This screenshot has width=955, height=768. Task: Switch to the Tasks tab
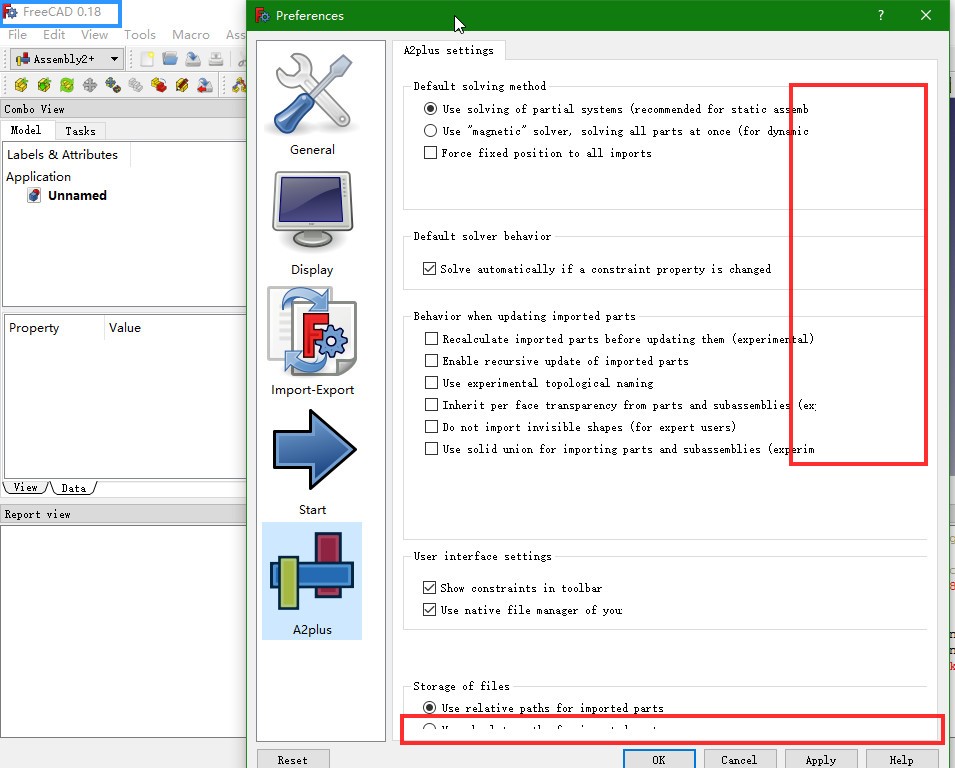[x=80, y=131]
